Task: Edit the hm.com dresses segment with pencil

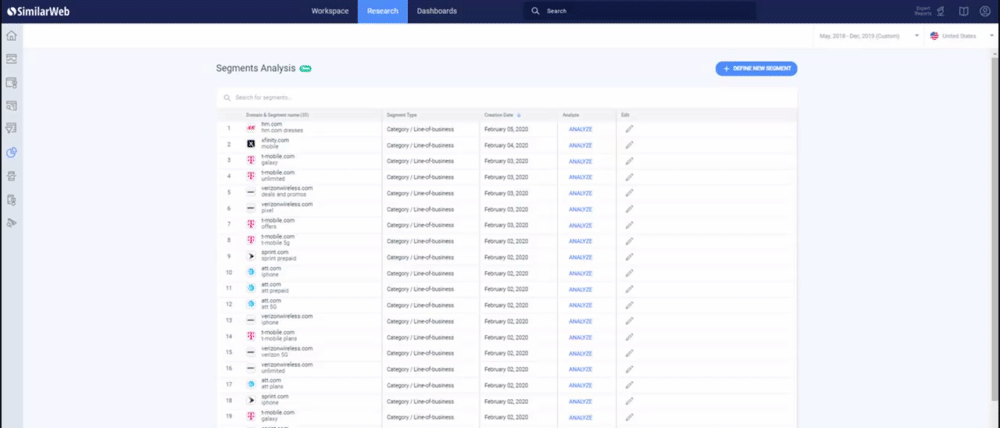Action: 629,129
